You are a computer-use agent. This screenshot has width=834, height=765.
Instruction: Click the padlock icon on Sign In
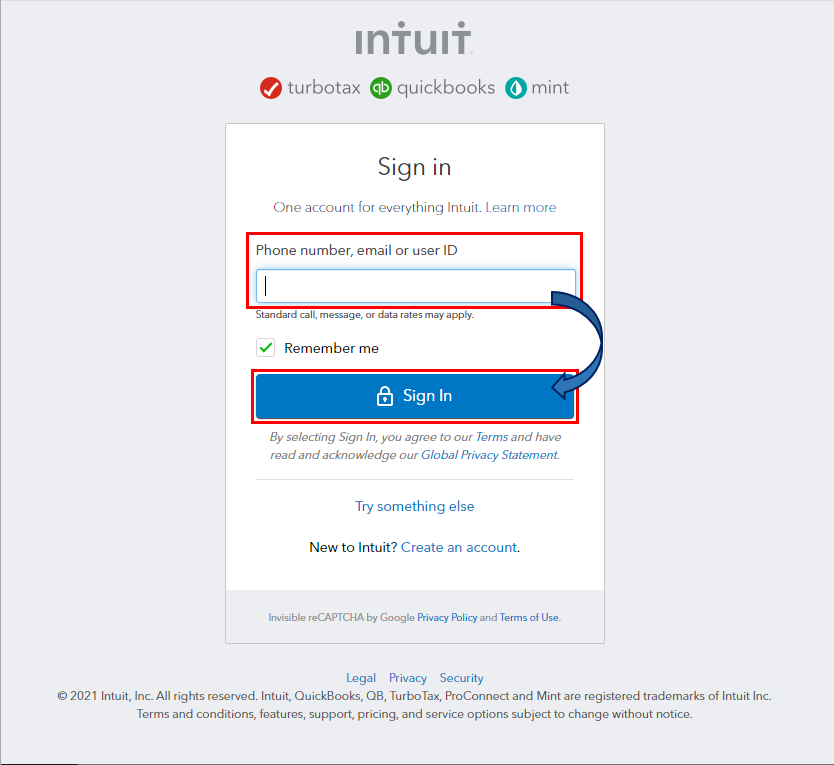click(385, 397)
